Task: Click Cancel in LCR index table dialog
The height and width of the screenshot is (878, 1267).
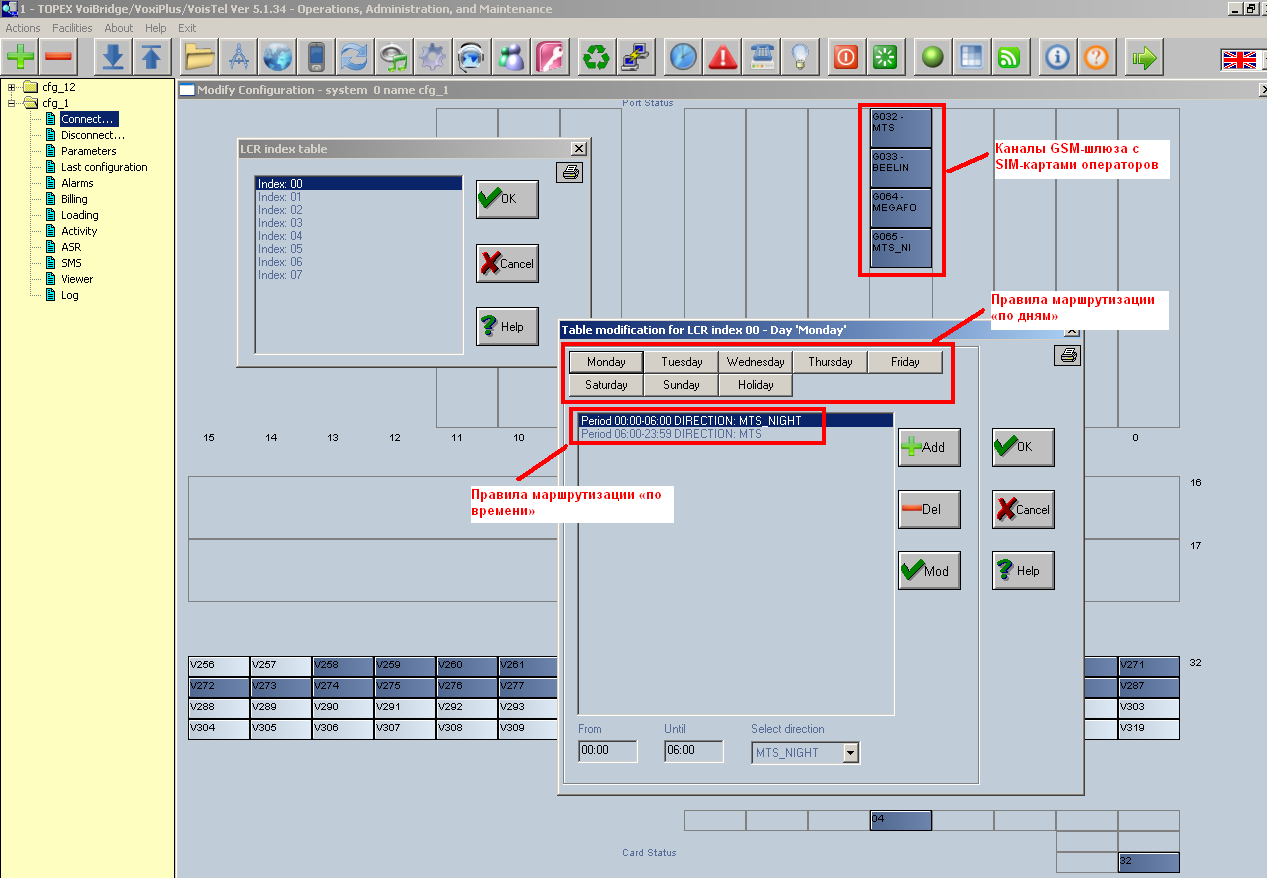Action: [x=507, y=263]
